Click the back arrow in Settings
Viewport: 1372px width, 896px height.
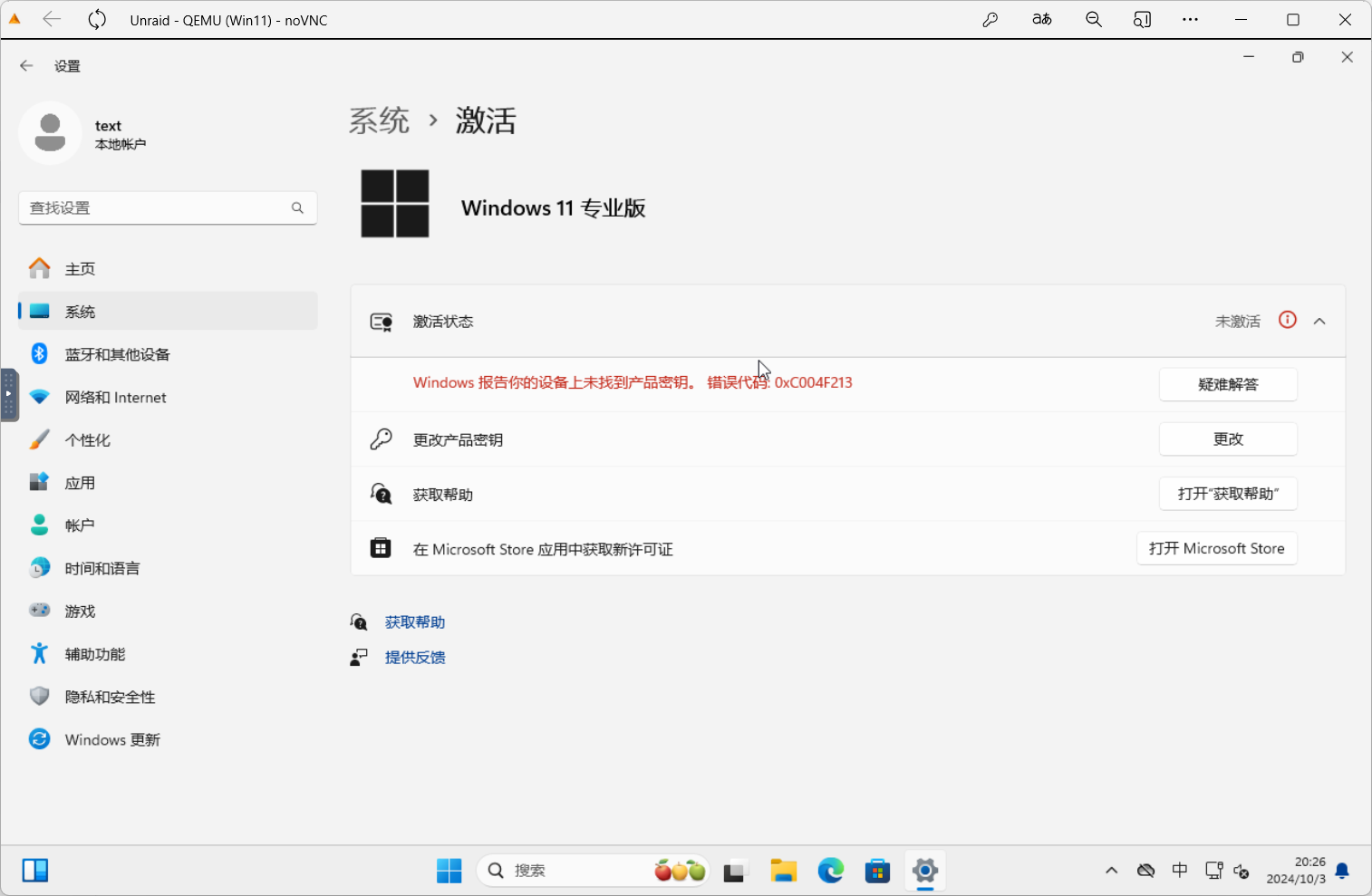(26, 65)
